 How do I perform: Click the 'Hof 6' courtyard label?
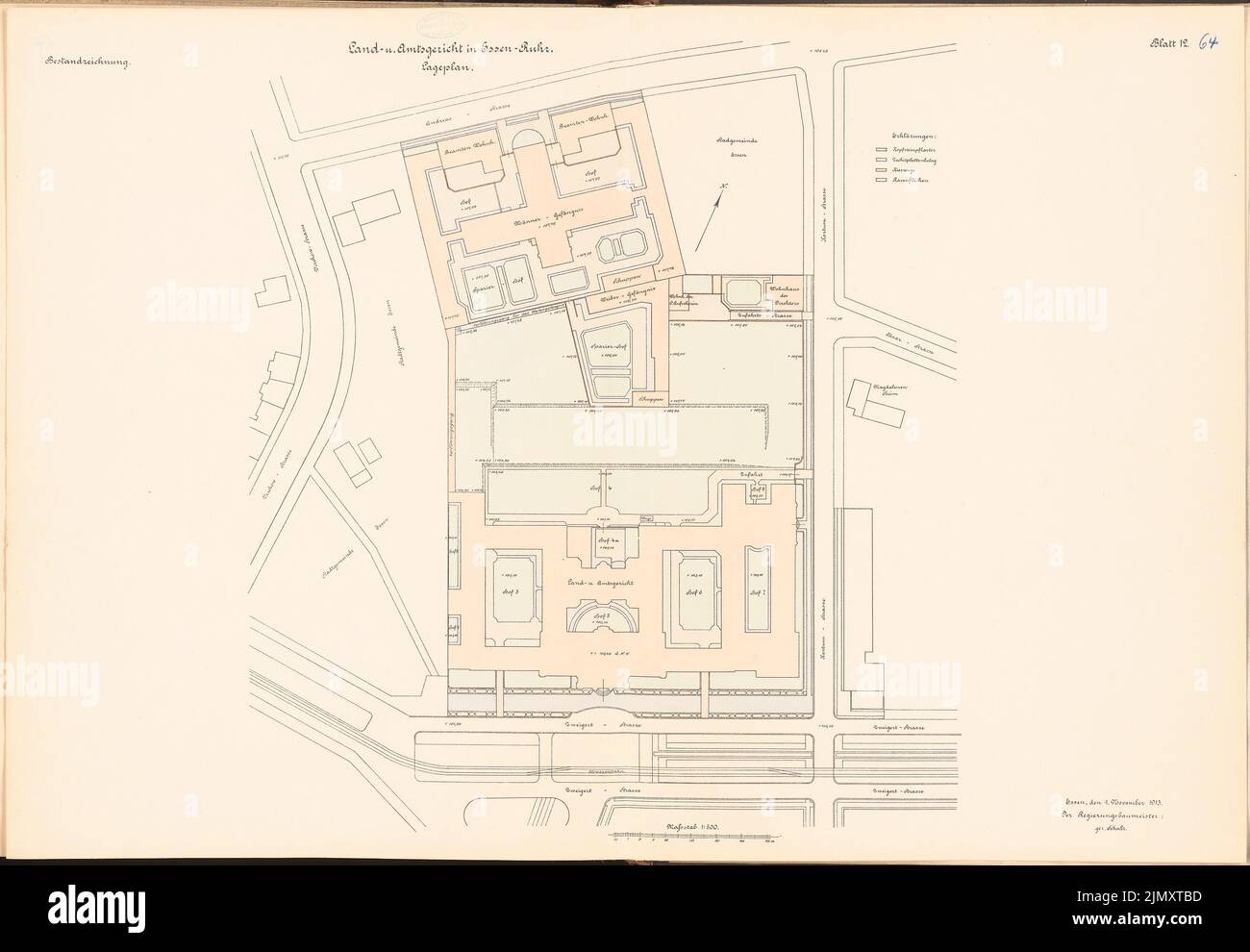pos(692,593)
